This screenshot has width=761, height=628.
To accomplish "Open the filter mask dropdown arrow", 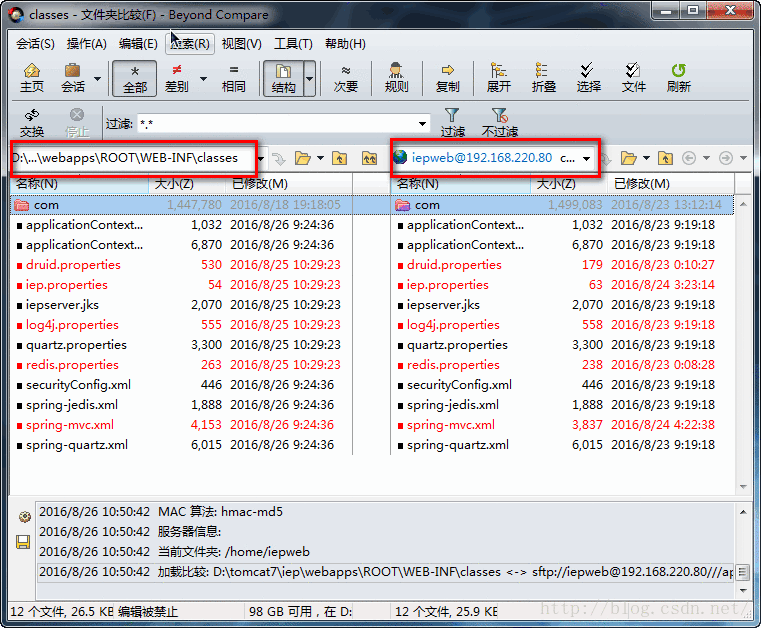I will point(423,124).
